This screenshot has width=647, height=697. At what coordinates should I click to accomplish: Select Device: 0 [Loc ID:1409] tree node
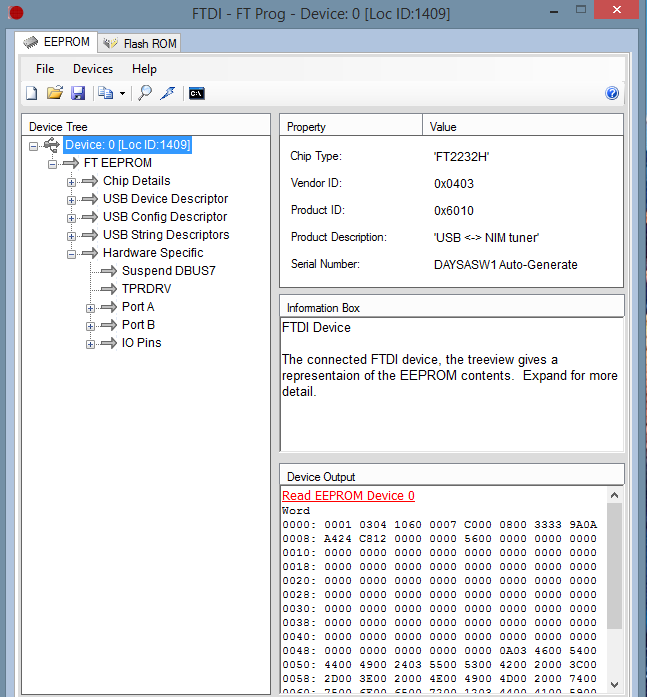[128, 145]
